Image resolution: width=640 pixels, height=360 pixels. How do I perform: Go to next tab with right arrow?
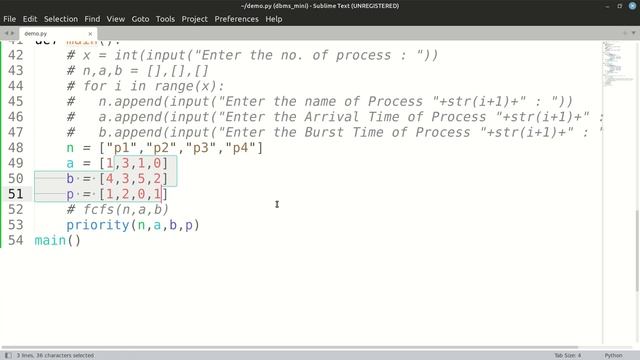[12, 33]
